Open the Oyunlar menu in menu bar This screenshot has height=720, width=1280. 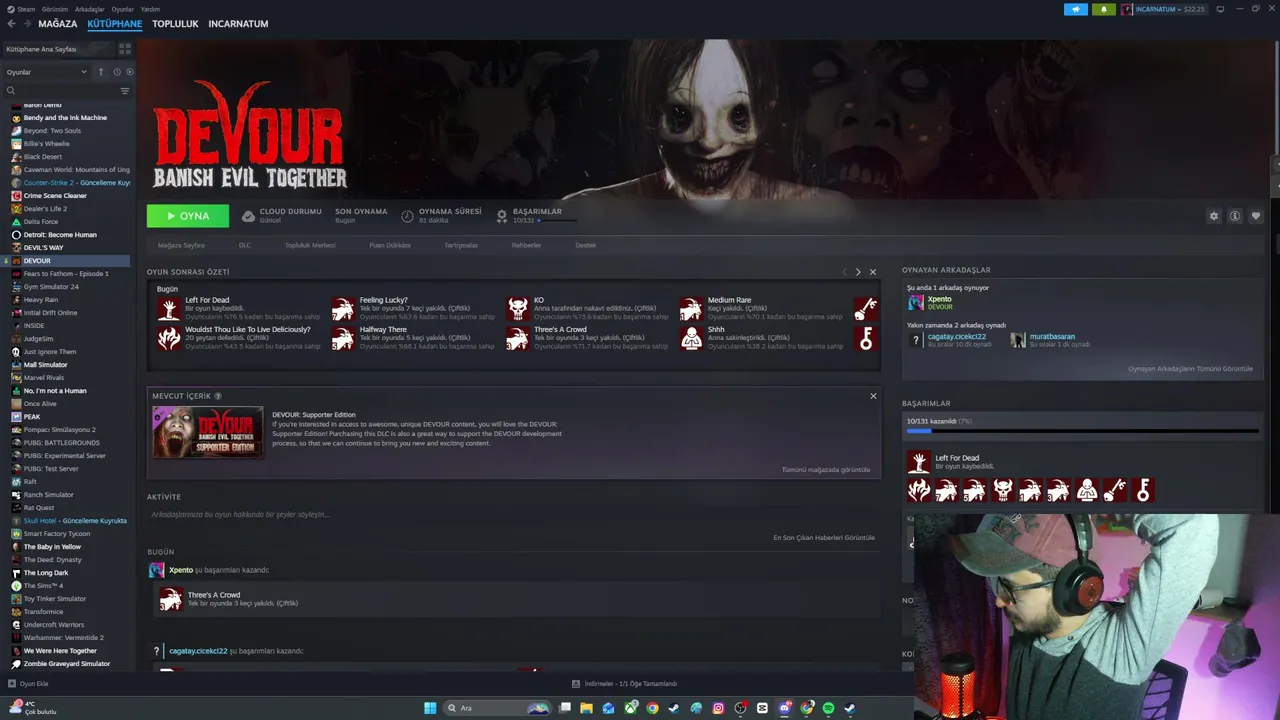pos(122,9)
